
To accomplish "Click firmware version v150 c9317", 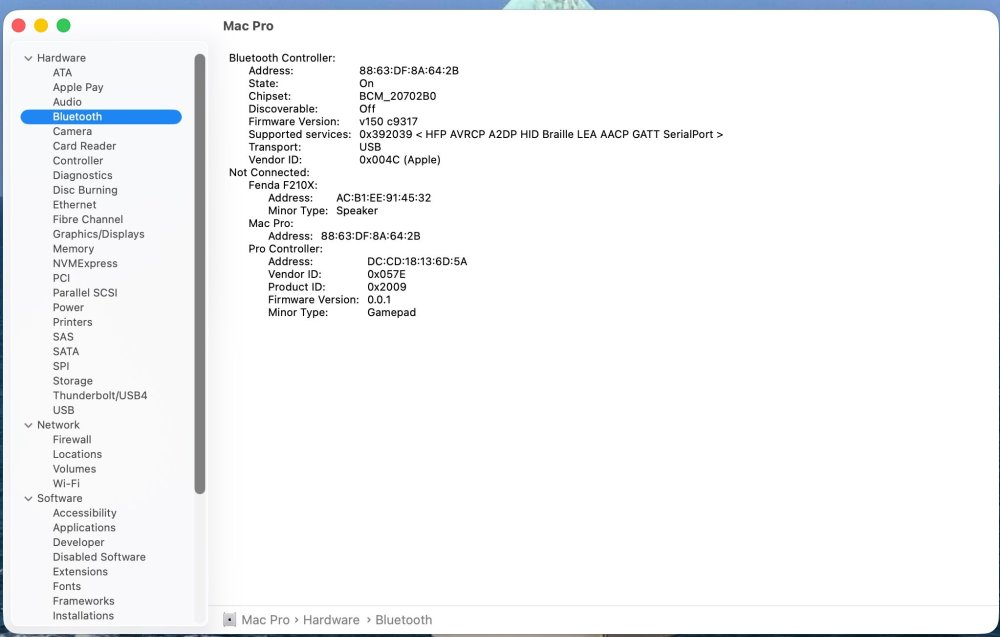I will coord(388,122).
